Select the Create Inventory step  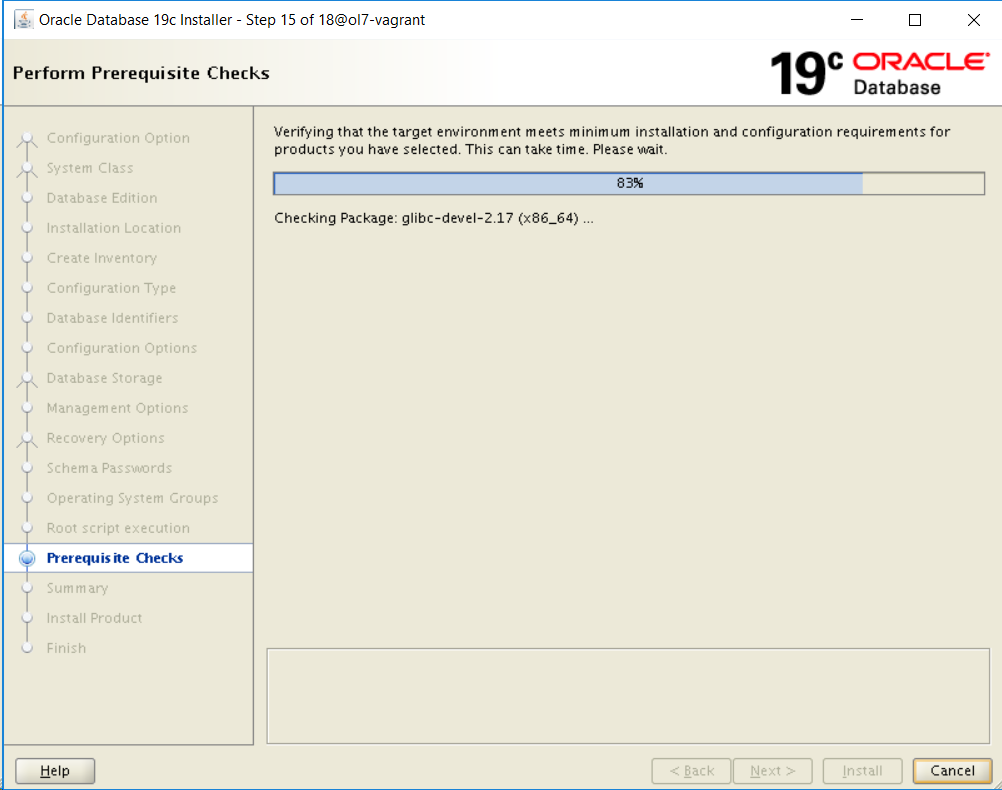[x=102, y=258]
